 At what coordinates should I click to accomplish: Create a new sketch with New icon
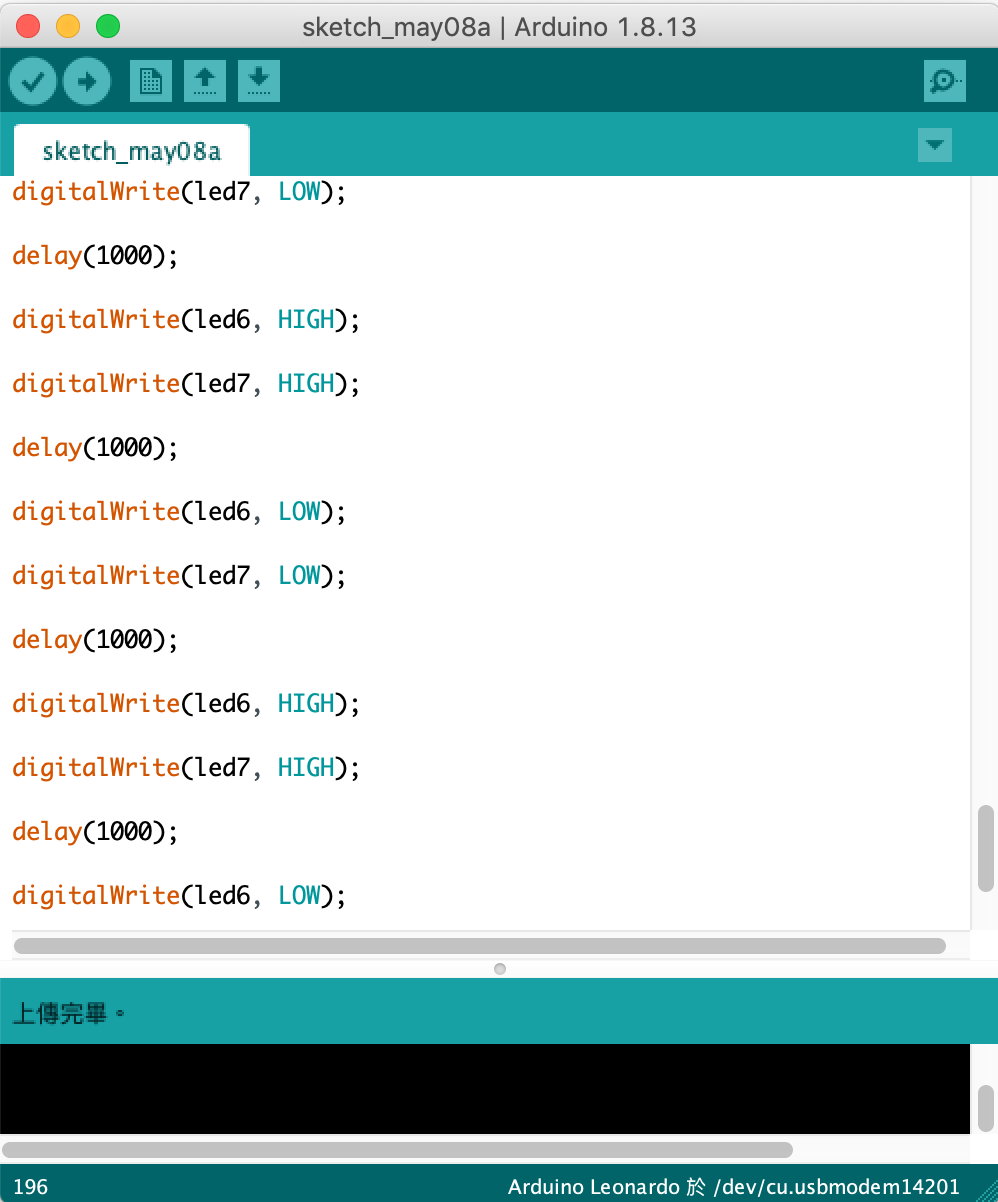(x=151, y=81)
